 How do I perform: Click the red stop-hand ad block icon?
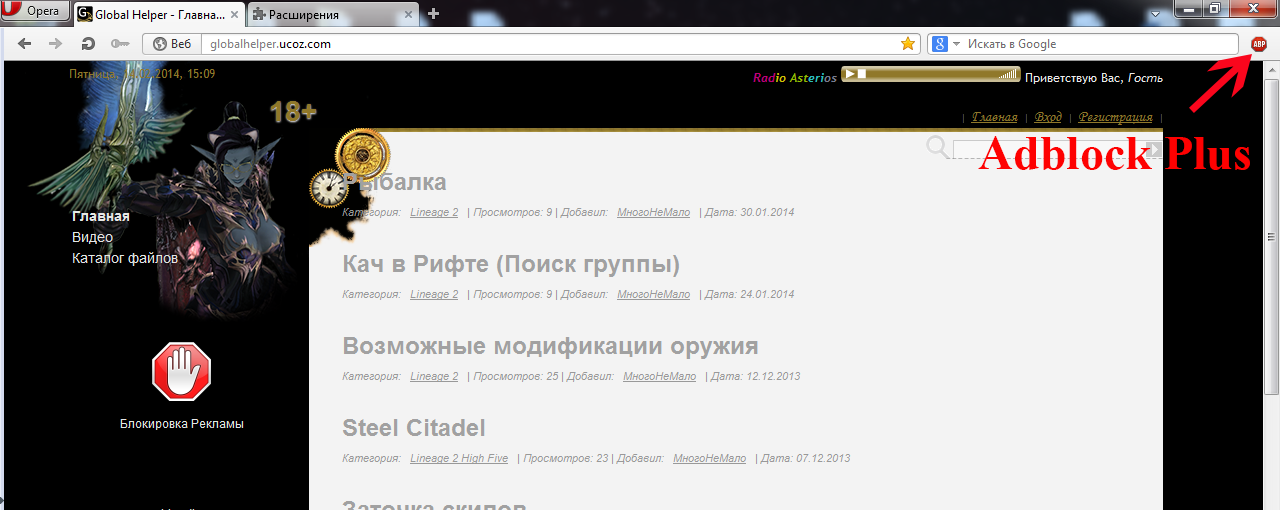pyautogui.click(x=181, y=371)
